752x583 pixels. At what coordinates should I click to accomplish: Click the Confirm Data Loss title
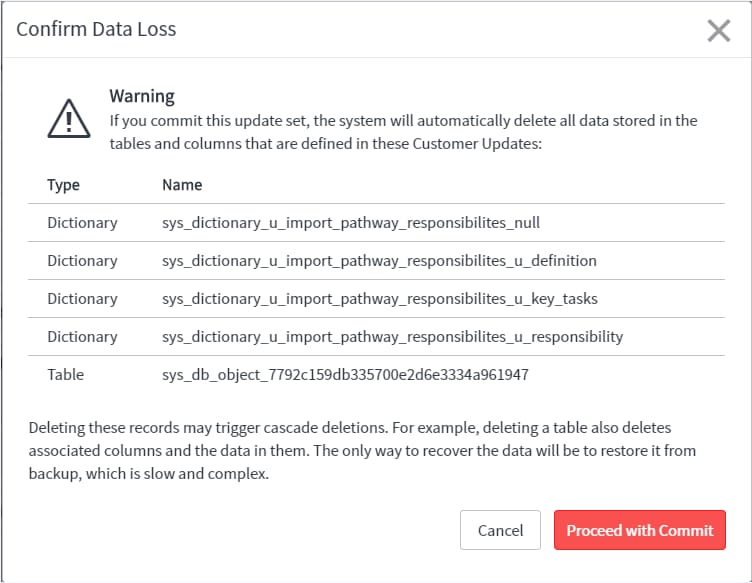click(96, 29)
